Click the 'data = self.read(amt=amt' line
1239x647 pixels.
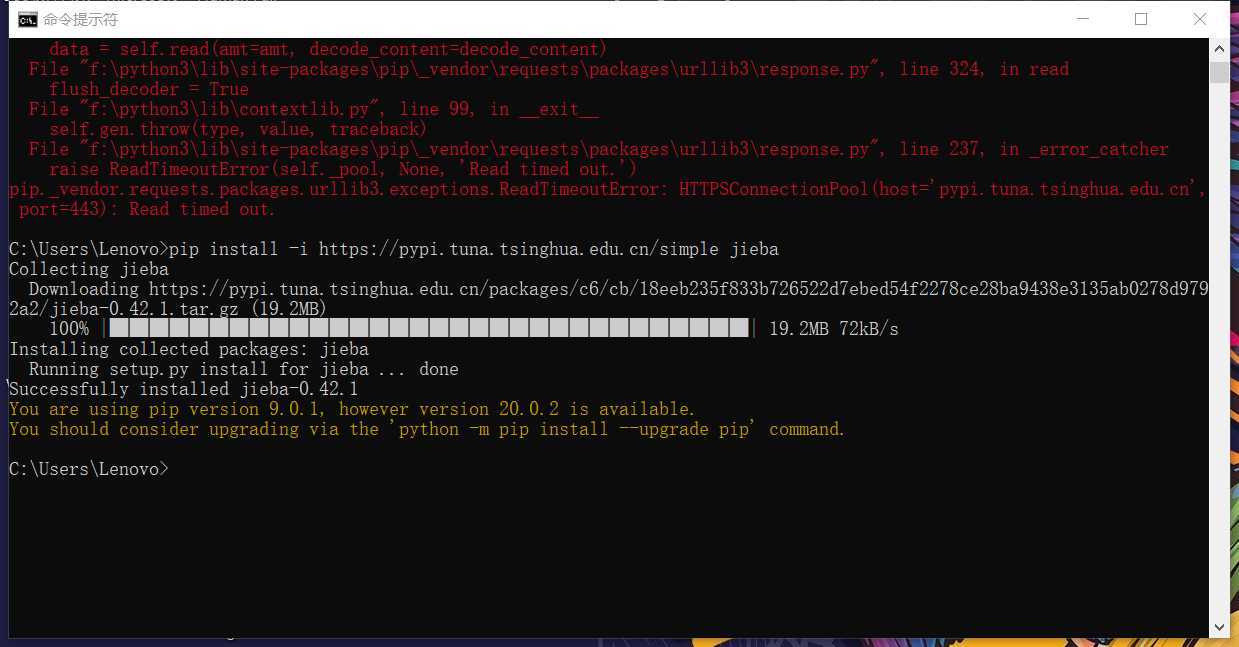pyautogui.click(x=328, y=49)
